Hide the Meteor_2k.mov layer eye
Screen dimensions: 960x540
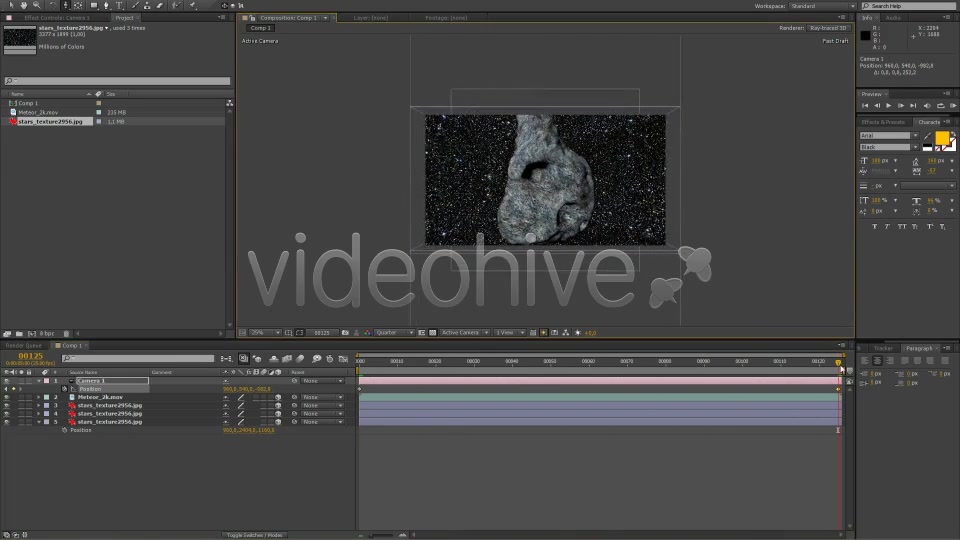coord(7,397)
